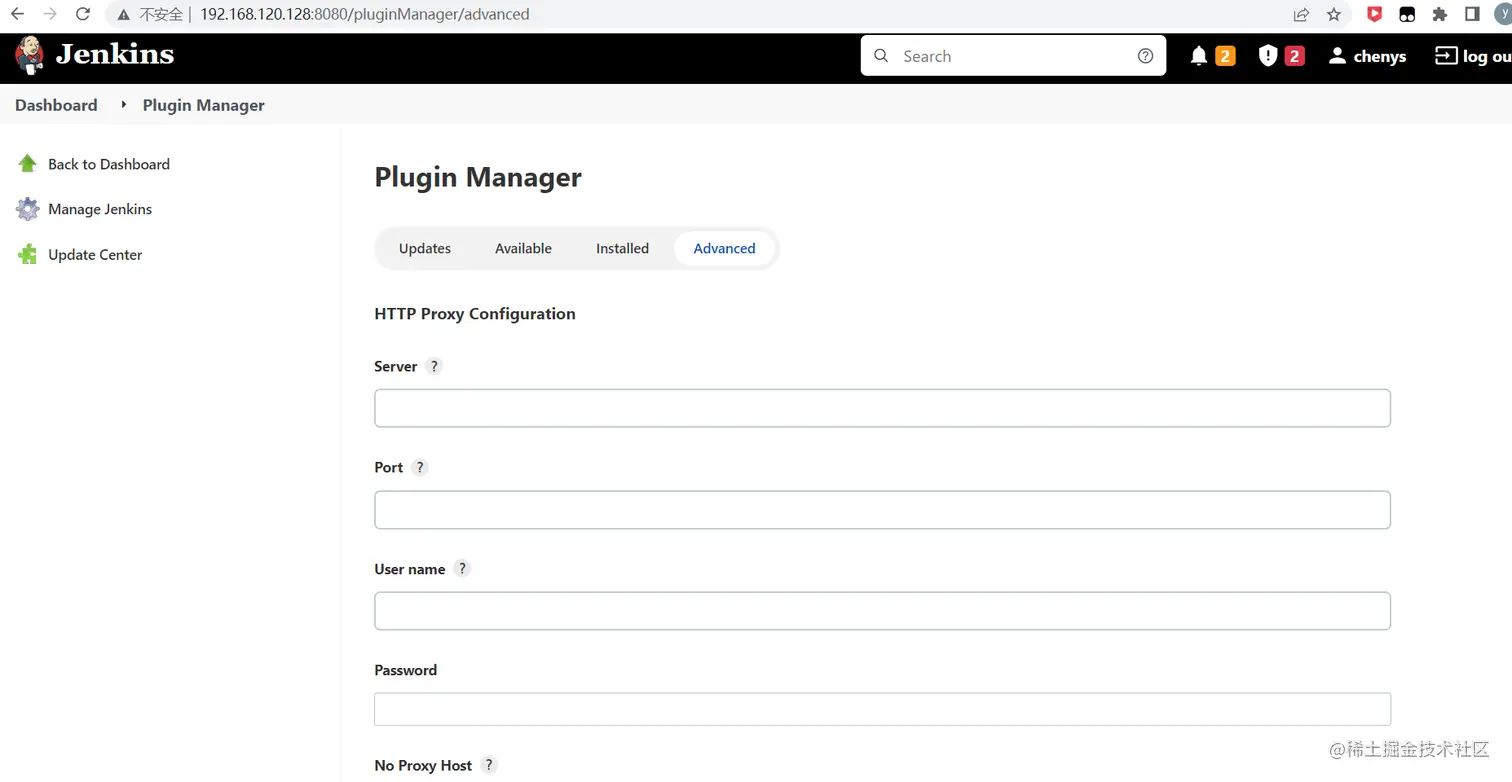Open the Plugin Manager breadcrumb link

click(204, 105)
